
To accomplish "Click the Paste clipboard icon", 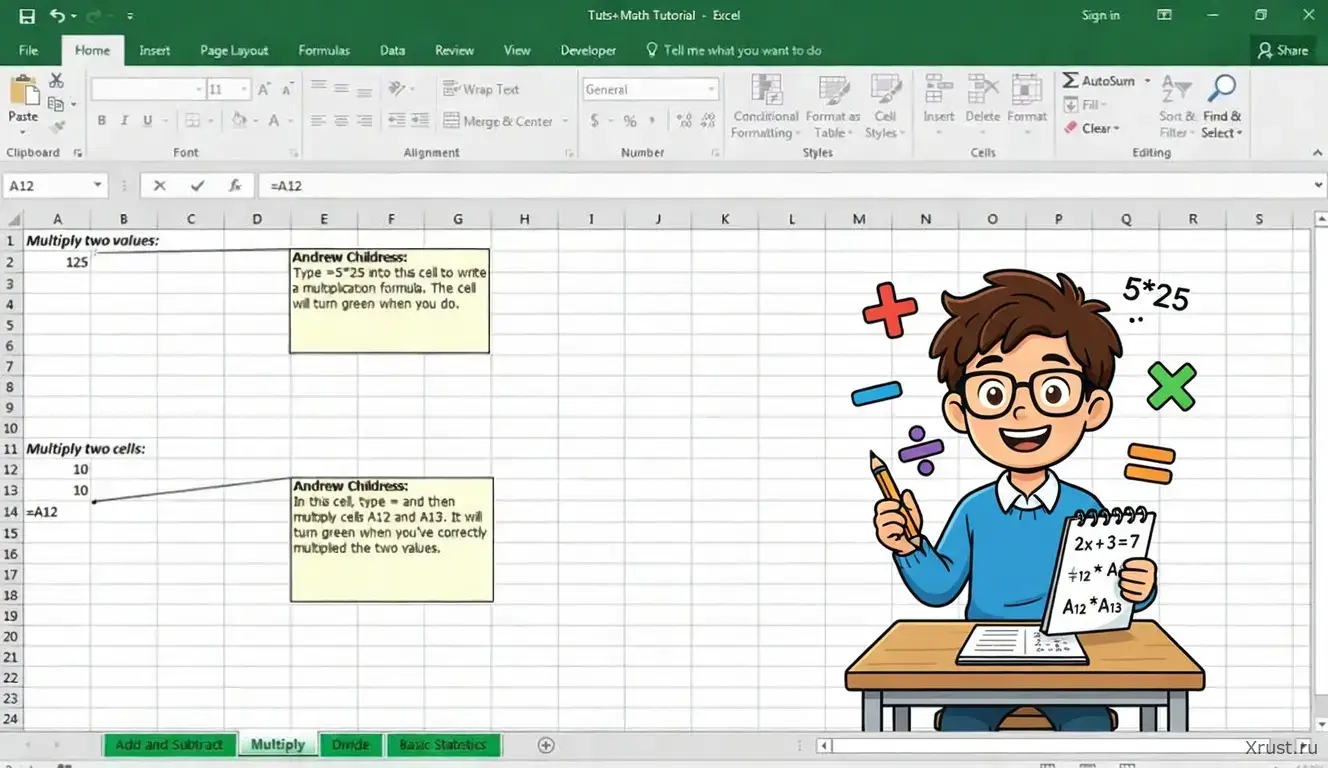I will pyautogui.click(x=22, y=98).
